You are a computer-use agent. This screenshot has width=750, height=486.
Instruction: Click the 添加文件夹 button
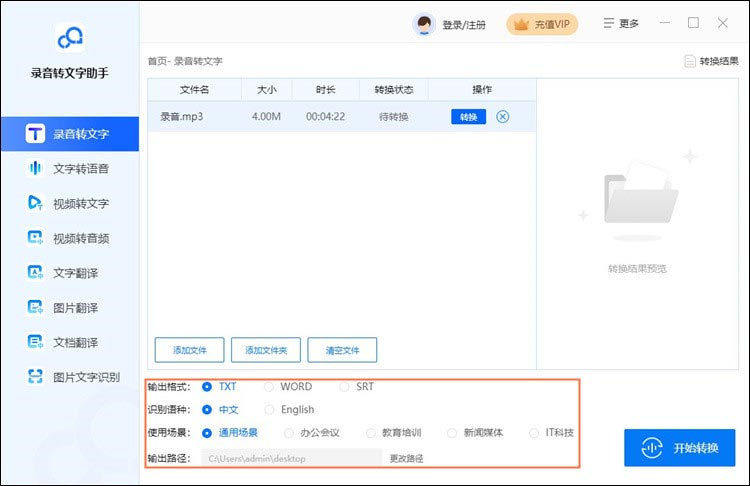click(x=266, y=350)
